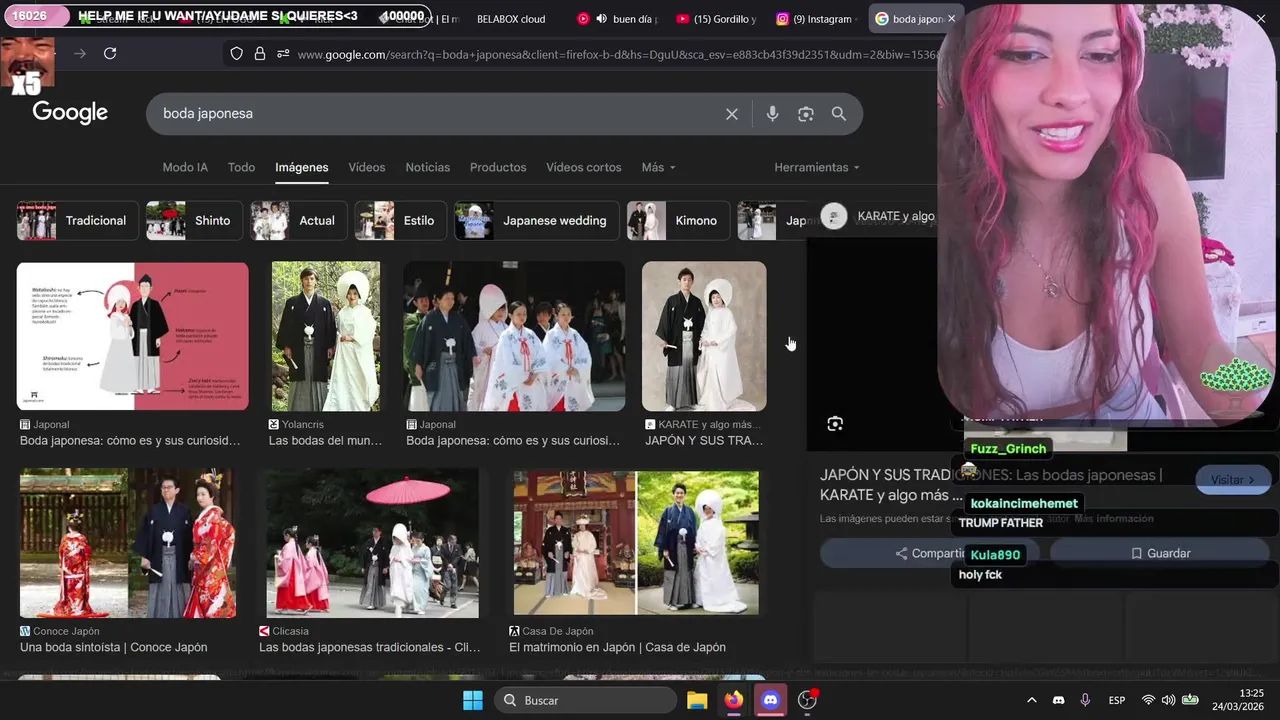1280x720 pixels.
Task: Switch to the Instagram browser tab
Action: (815, 19)
